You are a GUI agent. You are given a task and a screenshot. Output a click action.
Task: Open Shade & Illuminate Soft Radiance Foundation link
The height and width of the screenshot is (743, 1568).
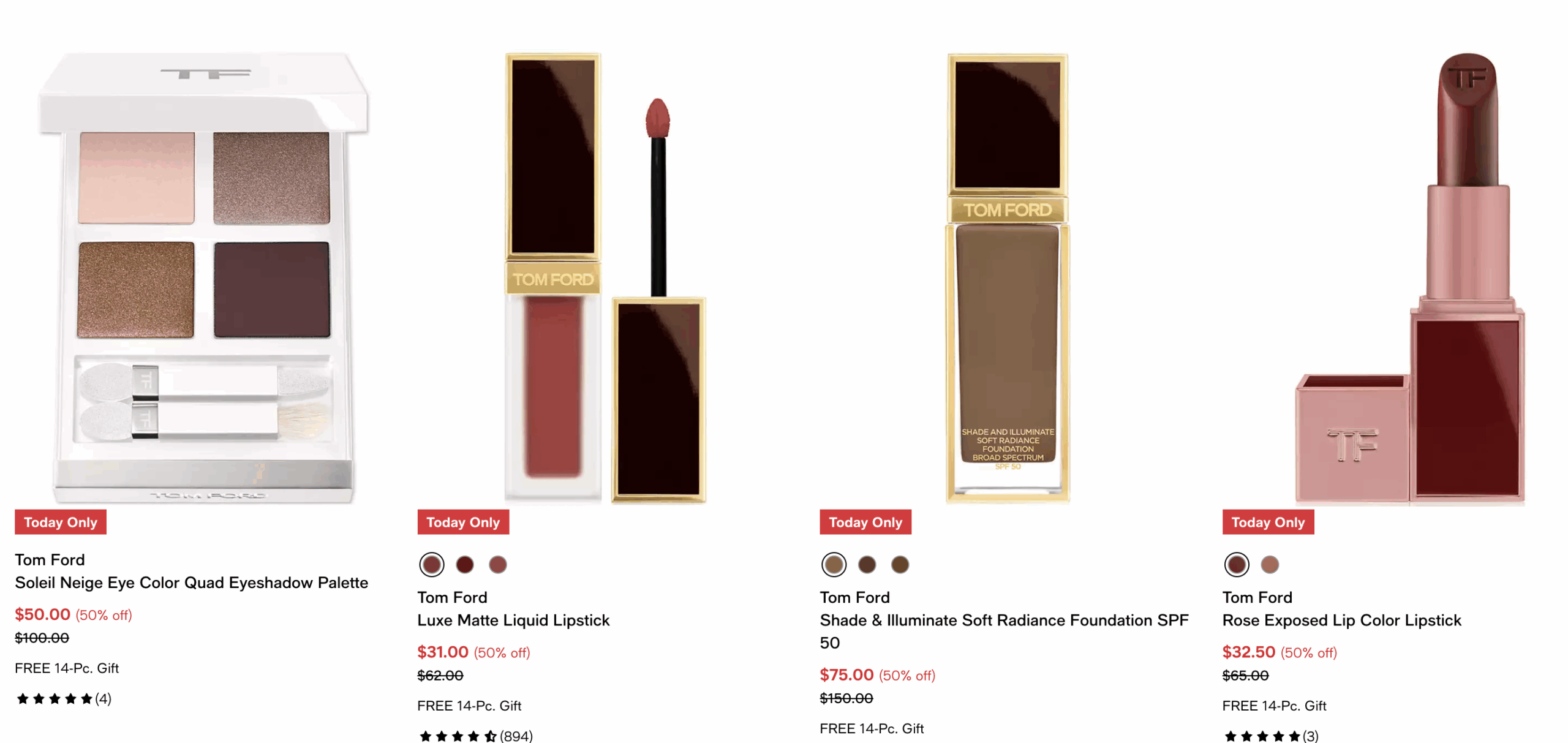click(x=1004, y=631)
